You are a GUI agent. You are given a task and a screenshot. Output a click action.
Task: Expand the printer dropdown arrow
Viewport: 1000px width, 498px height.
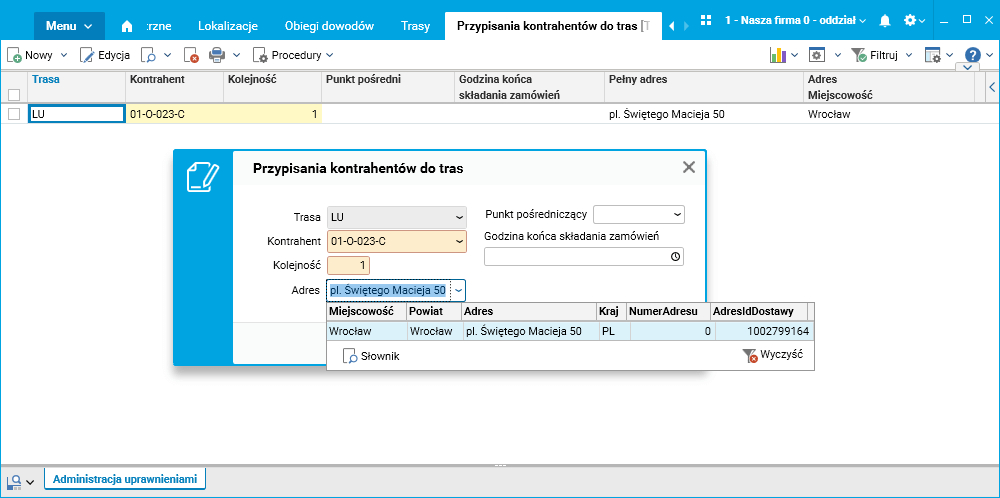coord(237,55)
